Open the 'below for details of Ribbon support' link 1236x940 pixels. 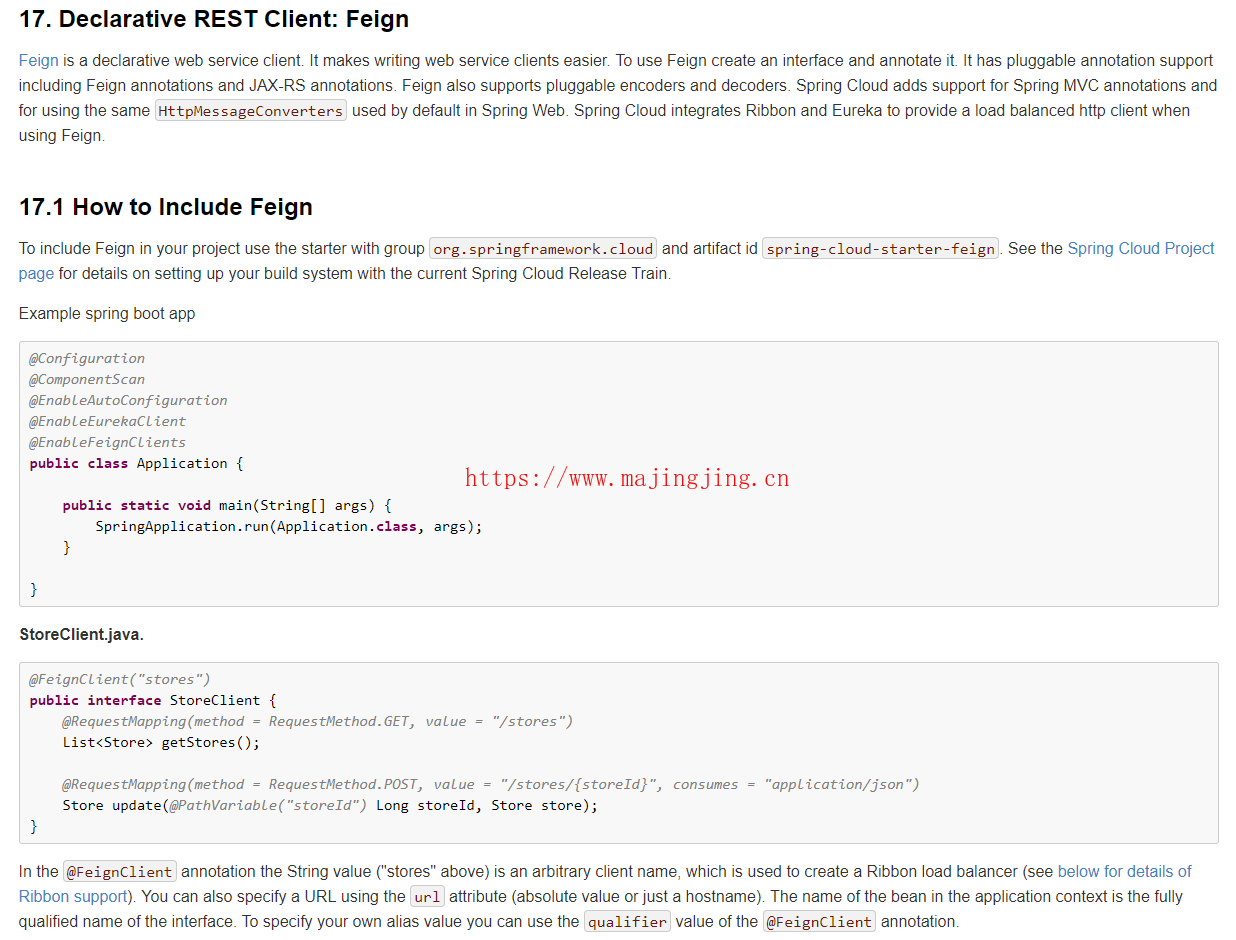[1124, 872]
